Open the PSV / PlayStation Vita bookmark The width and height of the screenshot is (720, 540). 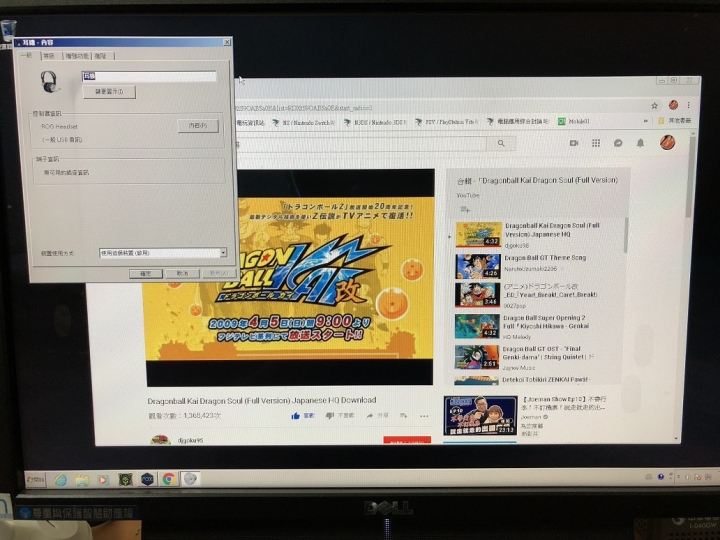pyautogui.click(x=446, y=122)
